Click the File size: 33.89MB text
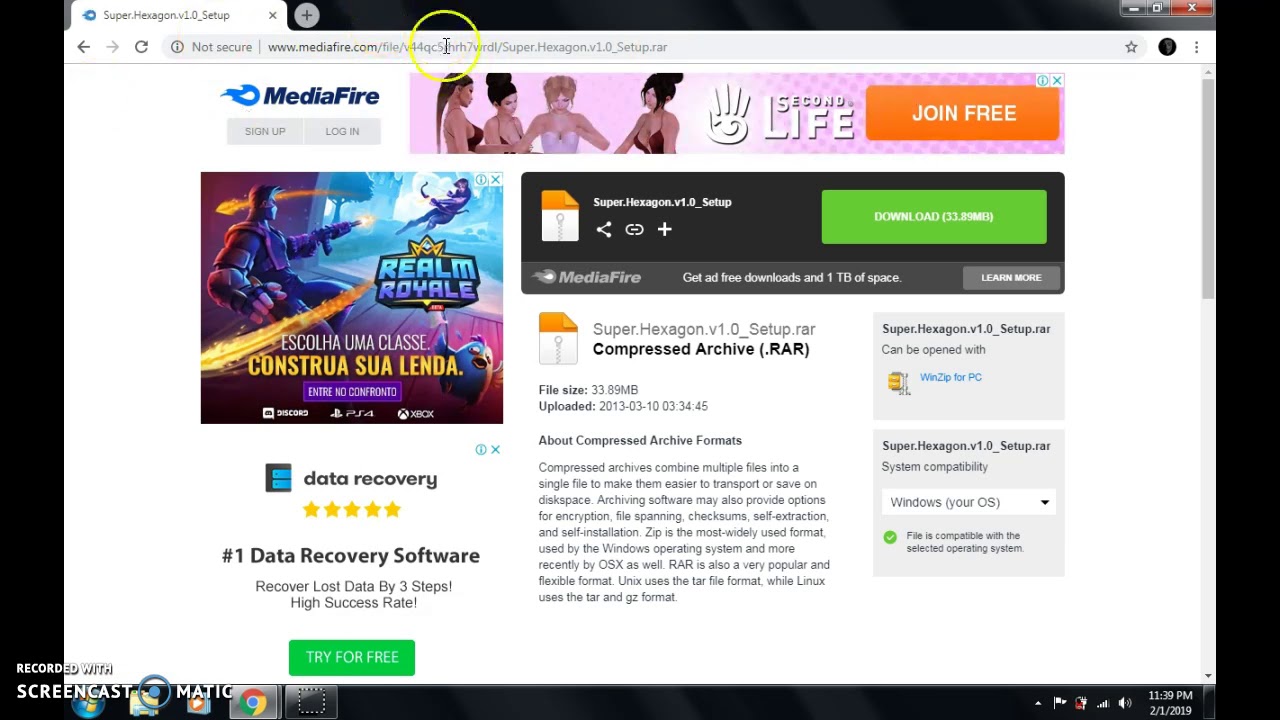The height and width of the screenshot is (720, 1280). click(588, 390)
